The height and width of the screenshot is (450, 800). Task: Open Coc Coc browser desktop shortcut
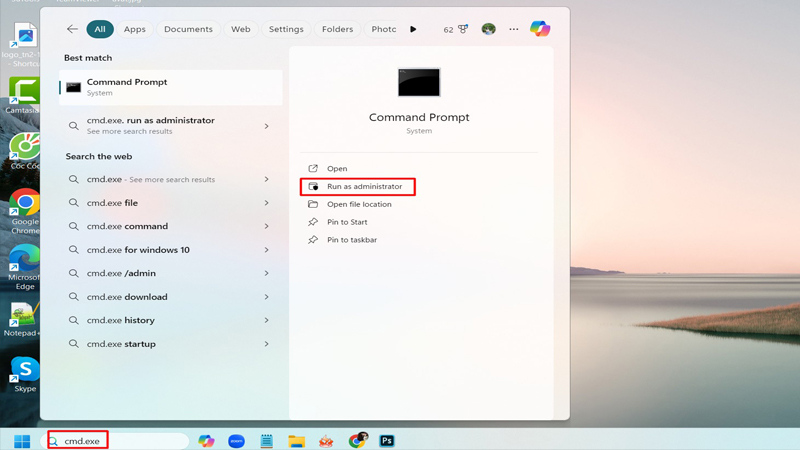point(24,151)
